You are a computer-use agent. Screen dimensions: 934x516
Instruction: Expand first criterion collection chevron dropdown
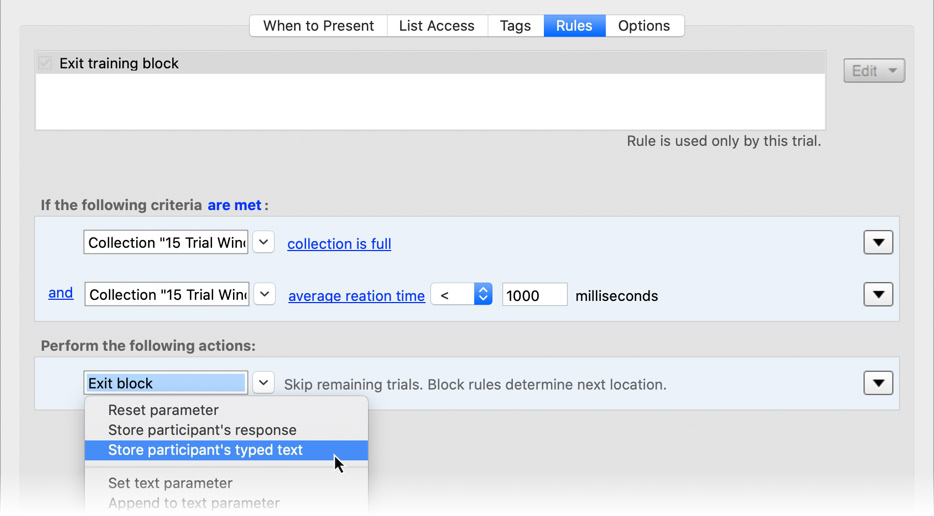[263, 243]
